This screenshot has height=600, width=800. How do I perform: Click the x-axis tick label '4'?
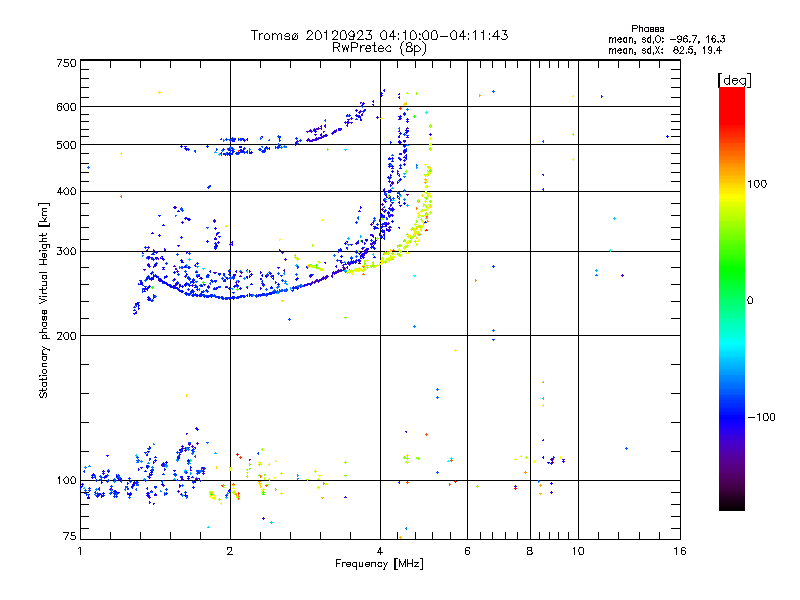pos(380,551)
